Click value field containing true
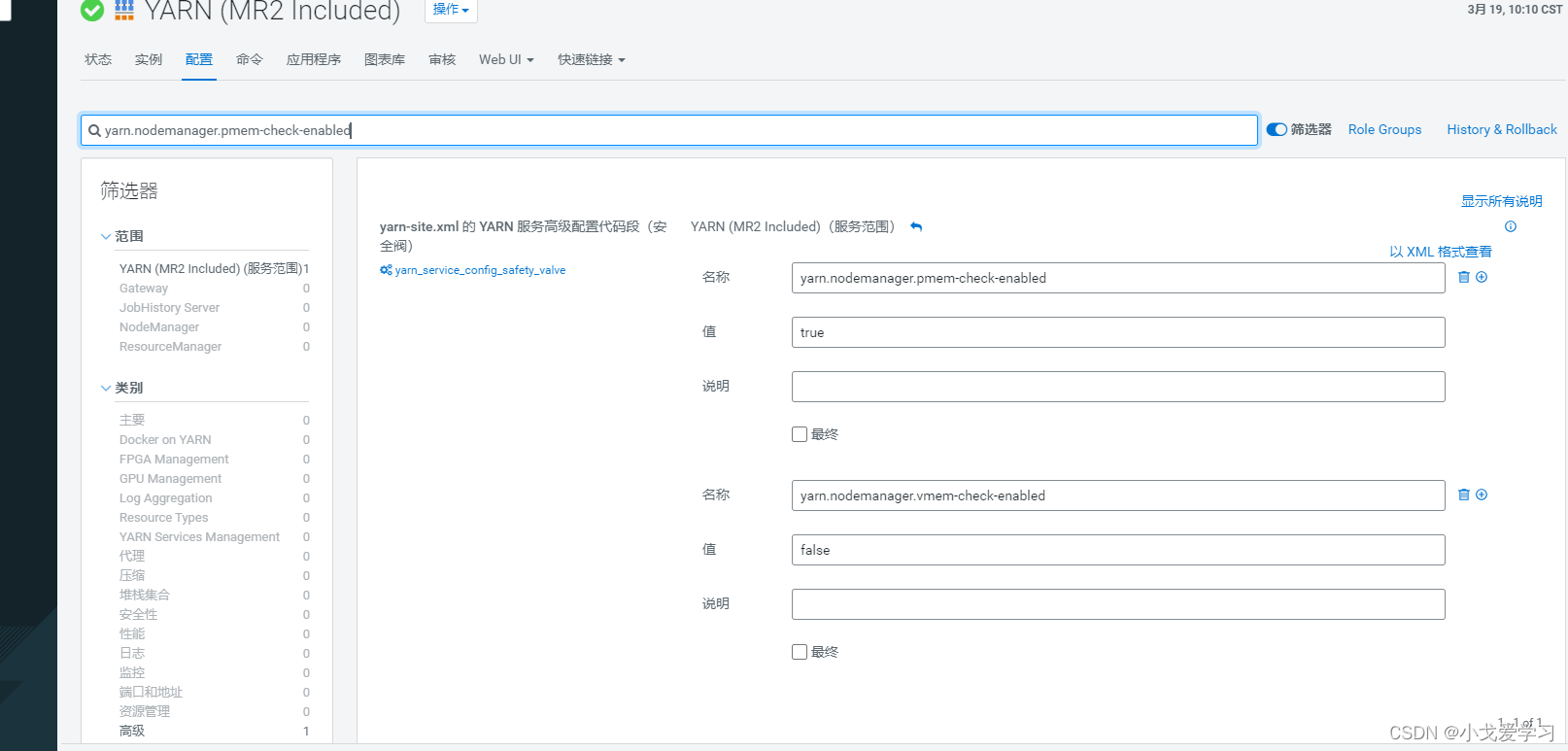The image size is (1568, 751). coord(1118,332)
